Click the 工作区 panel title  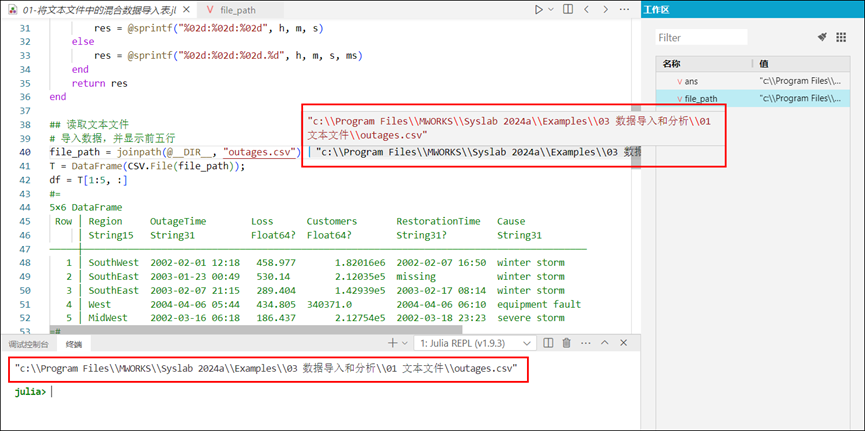coord(658,9)
